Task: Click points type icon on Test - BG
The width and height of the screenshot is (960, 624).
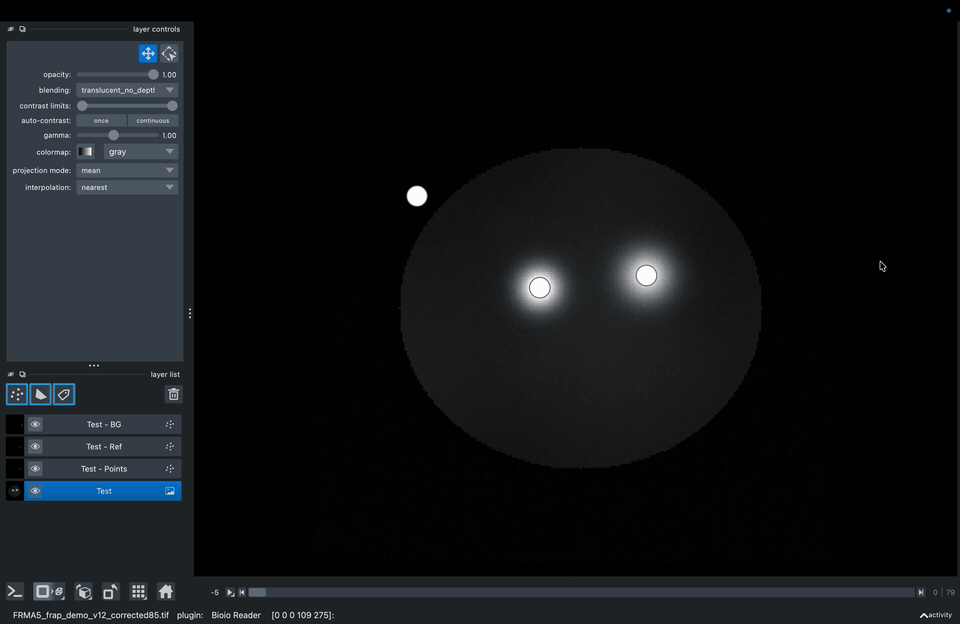Action: (x=170, y=424)
